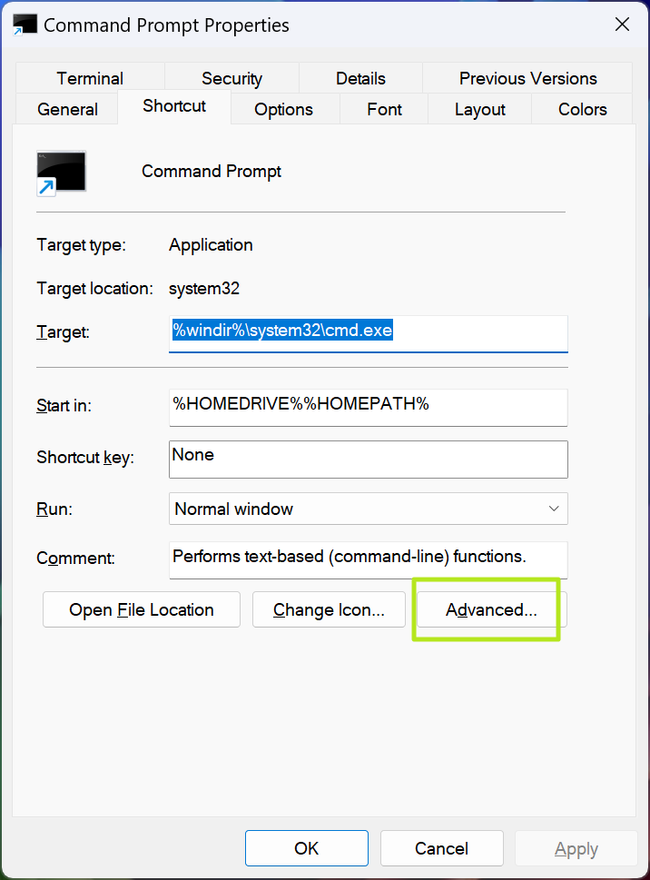Click the Target location label
Viewport: 650px width, 880px height.
coord(95,288)
